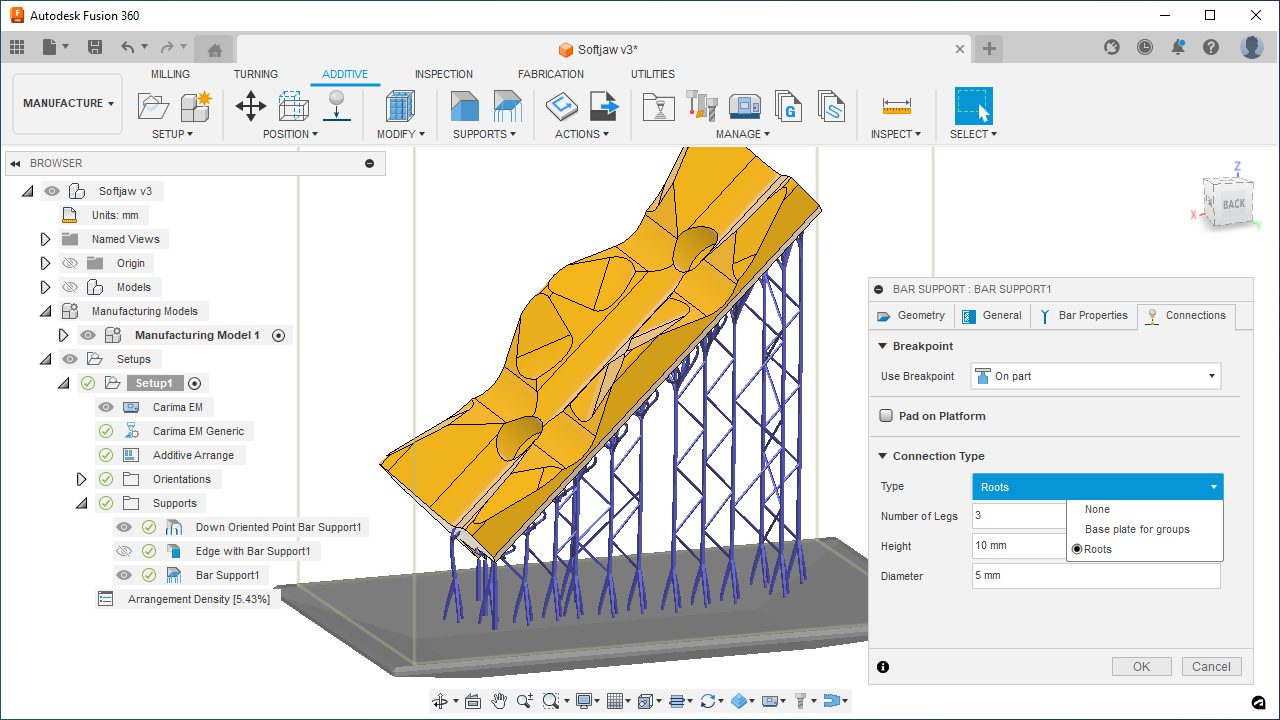The image size is (1280, 720).
Task: Toggle visibility of Bar Support1
Action: coord(124,574)
